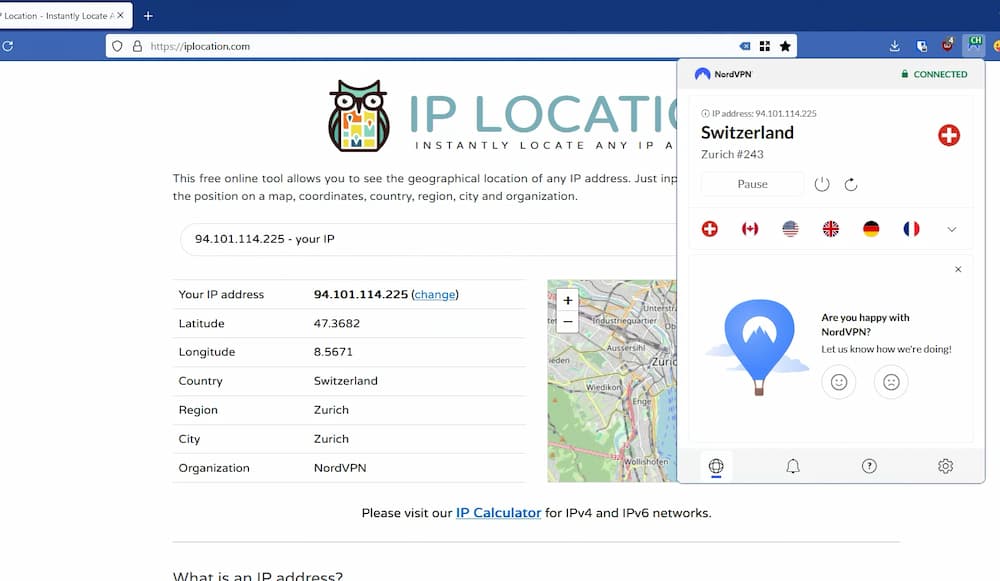Select Switzerland flag in quick connect row
This screenshot has width=1000, height=581.
(x=710, y=229)
